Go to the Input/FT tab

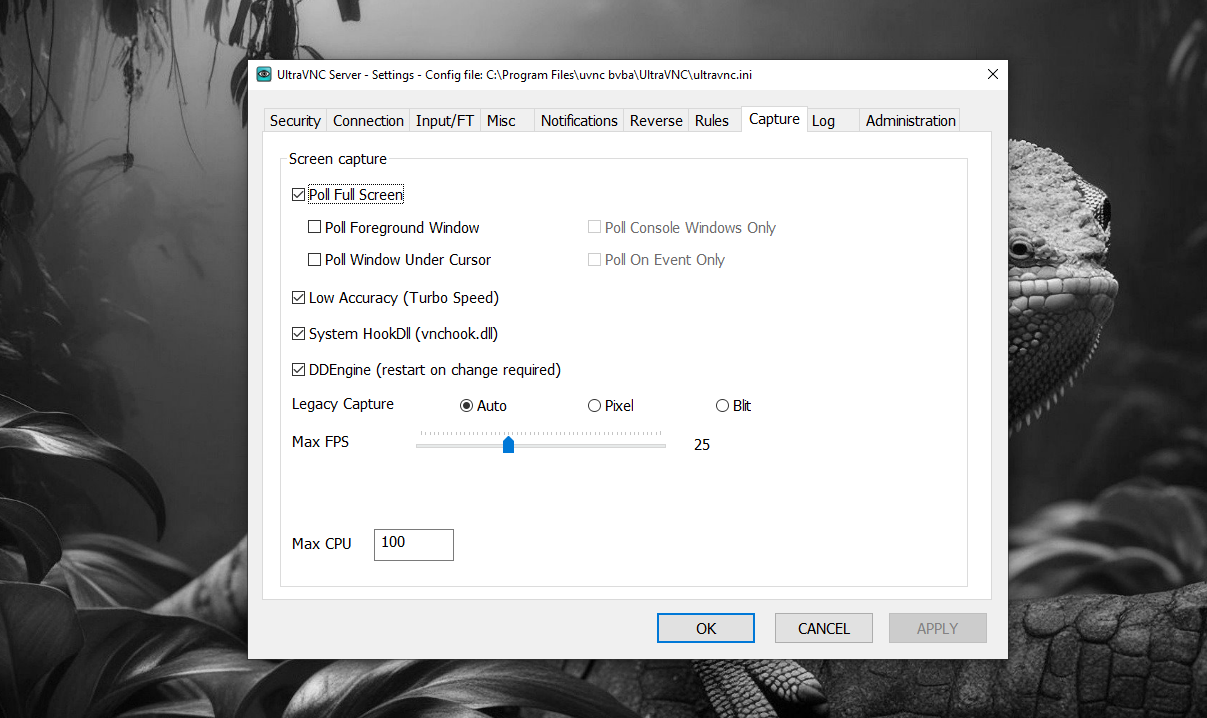445,121
